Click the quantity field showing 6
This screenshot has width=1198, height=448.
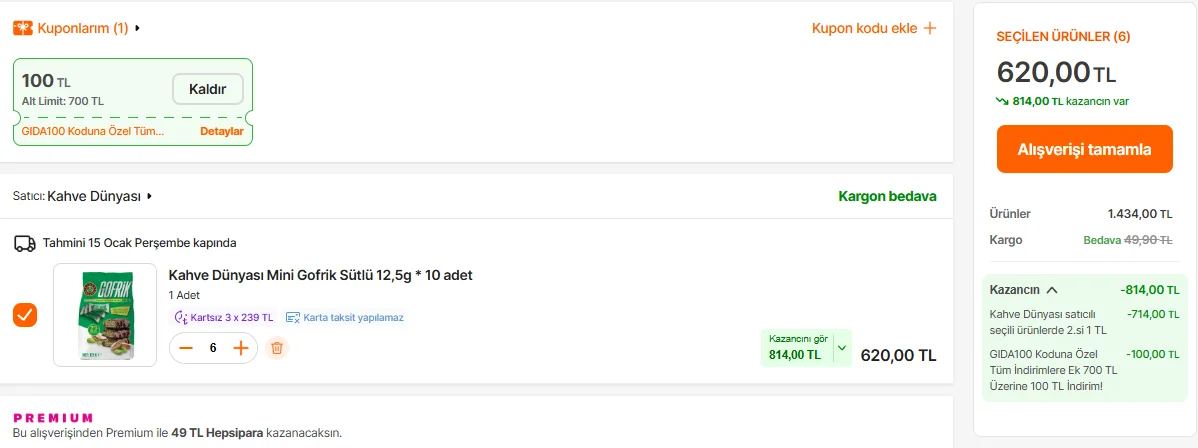coord(213,348)
